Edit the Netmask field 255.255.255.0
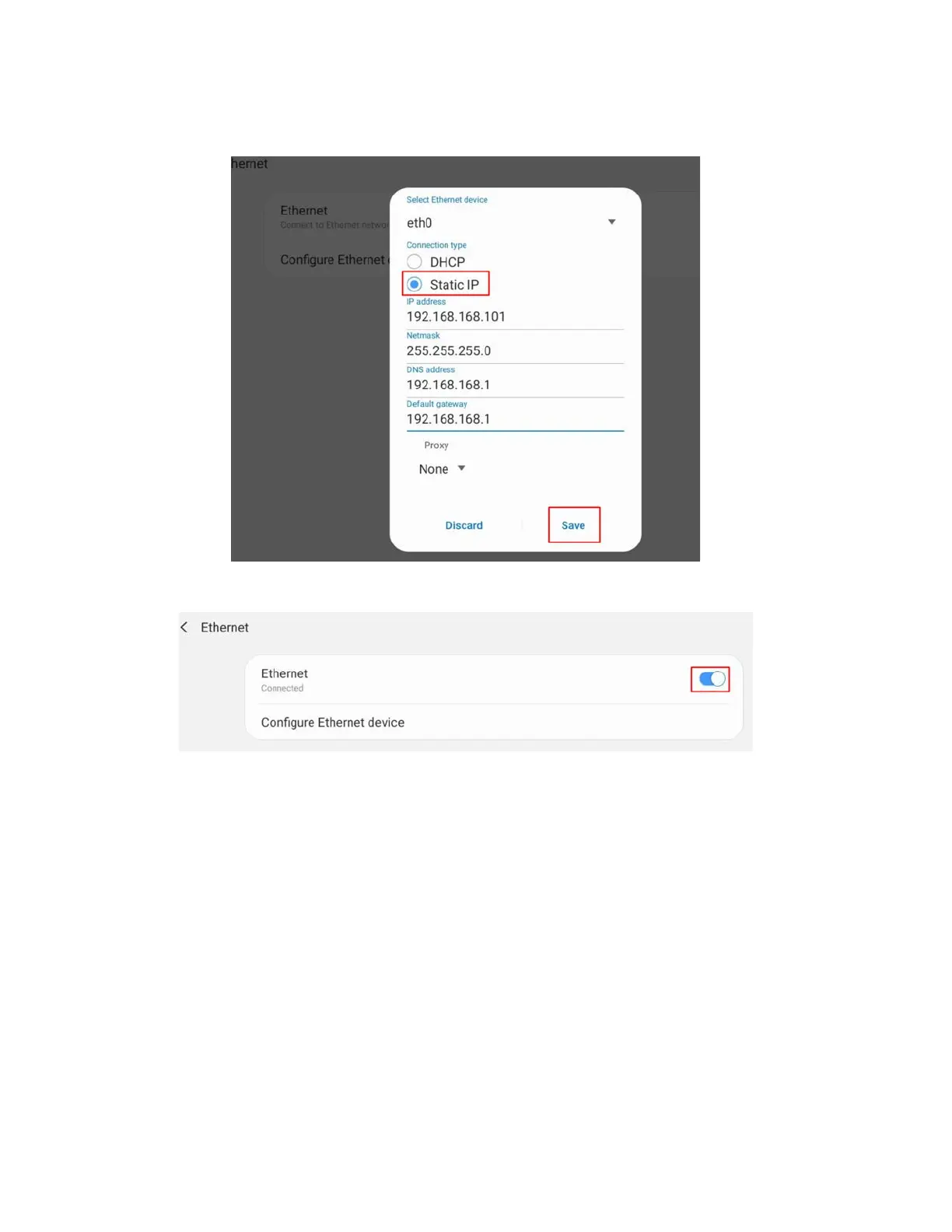This screenshot has height=1232, width=952. point(515,352)
